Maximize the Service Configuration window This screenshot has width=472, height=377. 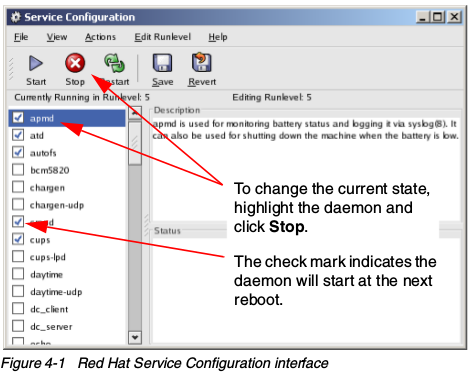coord(438,16)
